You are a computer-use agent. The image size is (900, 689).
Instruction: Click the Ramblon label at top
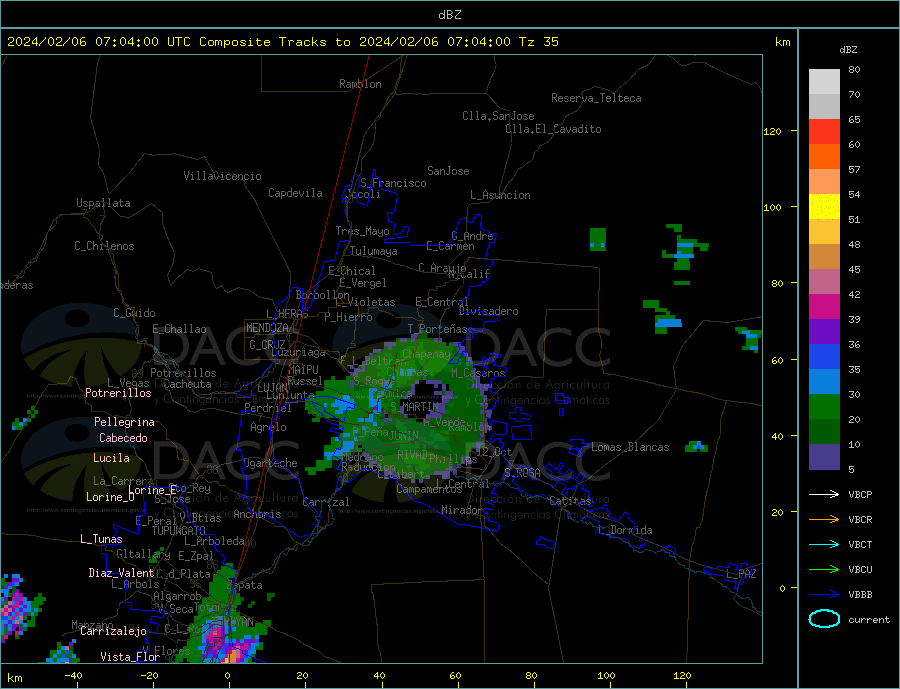point(360,84)
